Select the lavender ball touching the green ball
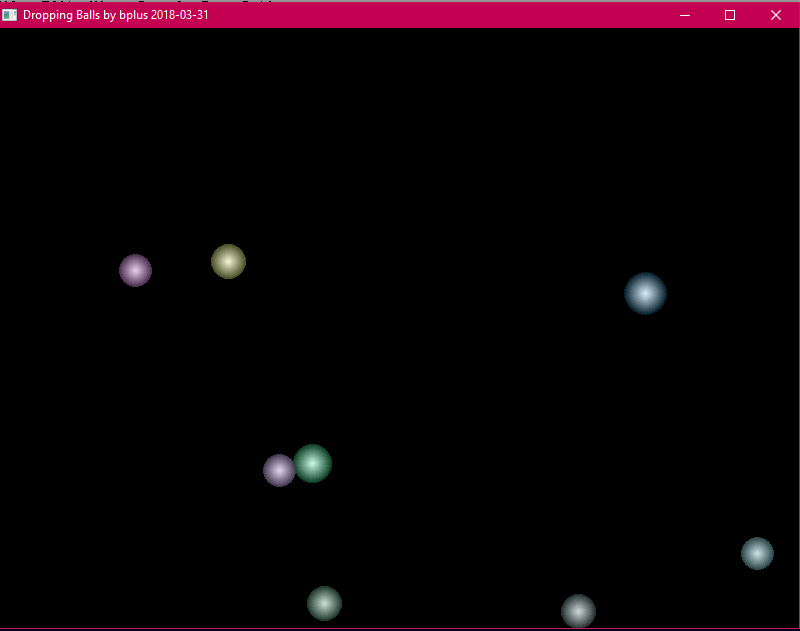The image size is (800, 631). coord(278,470)
